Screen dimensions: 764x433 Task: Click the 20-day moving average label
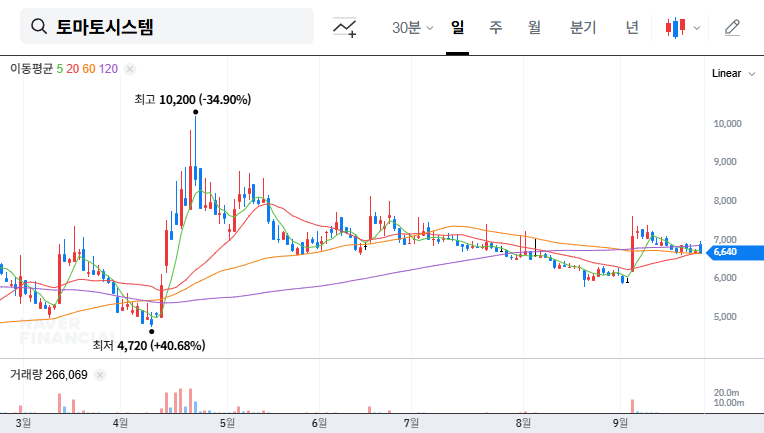coord(73,69)
